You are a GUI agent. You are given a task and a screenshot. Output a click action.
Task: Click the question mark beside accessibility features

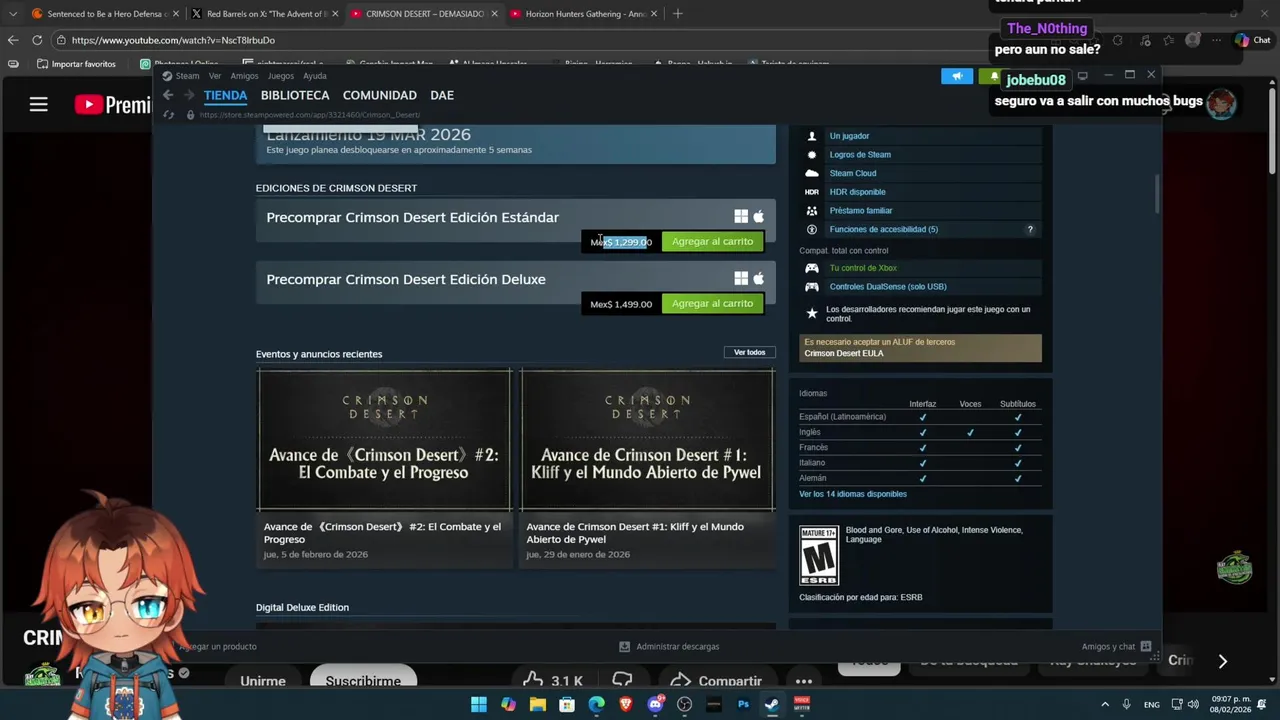[x=1030, y=230]
